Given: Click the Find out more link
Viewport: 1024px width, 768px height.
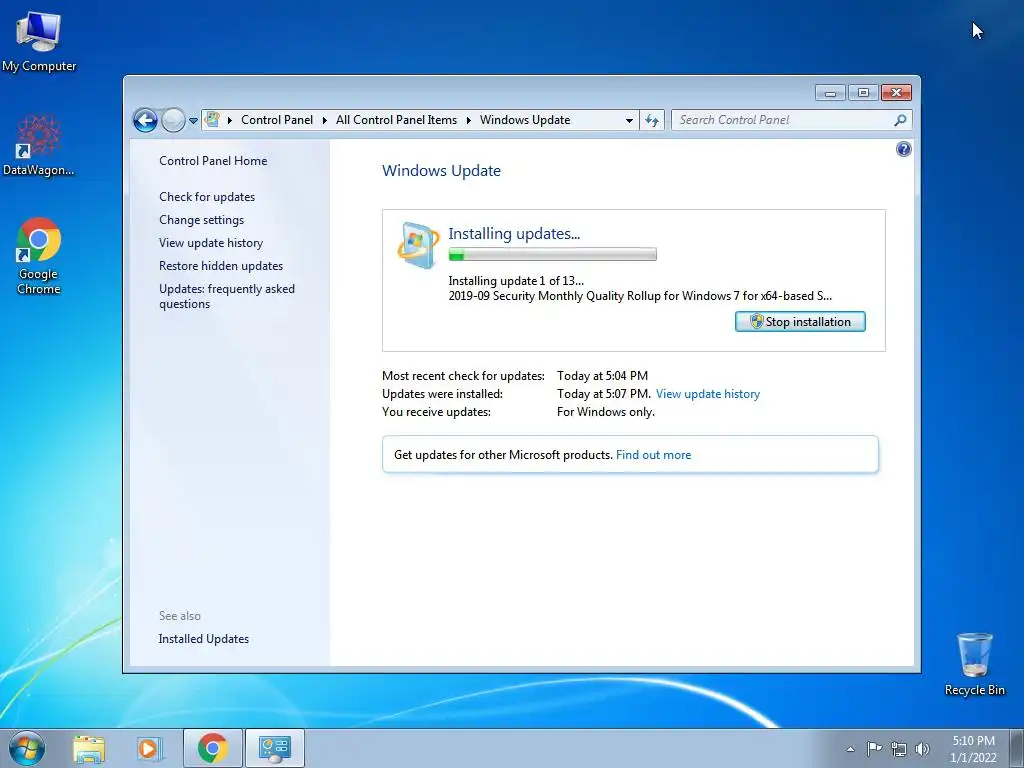Looking at the screenshot, I should pos(653,455).
